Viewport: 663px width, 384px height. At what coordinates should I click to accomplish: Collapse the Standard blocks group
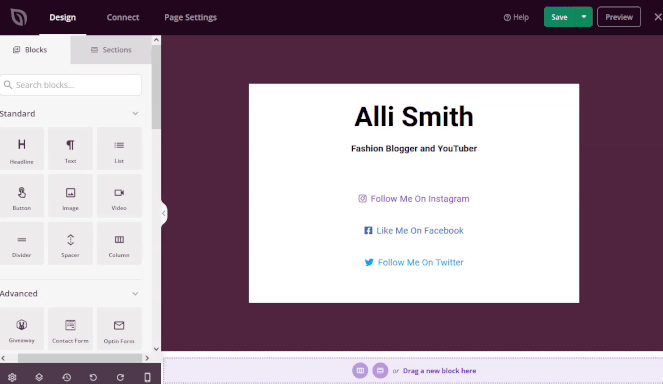coord(135,113)
